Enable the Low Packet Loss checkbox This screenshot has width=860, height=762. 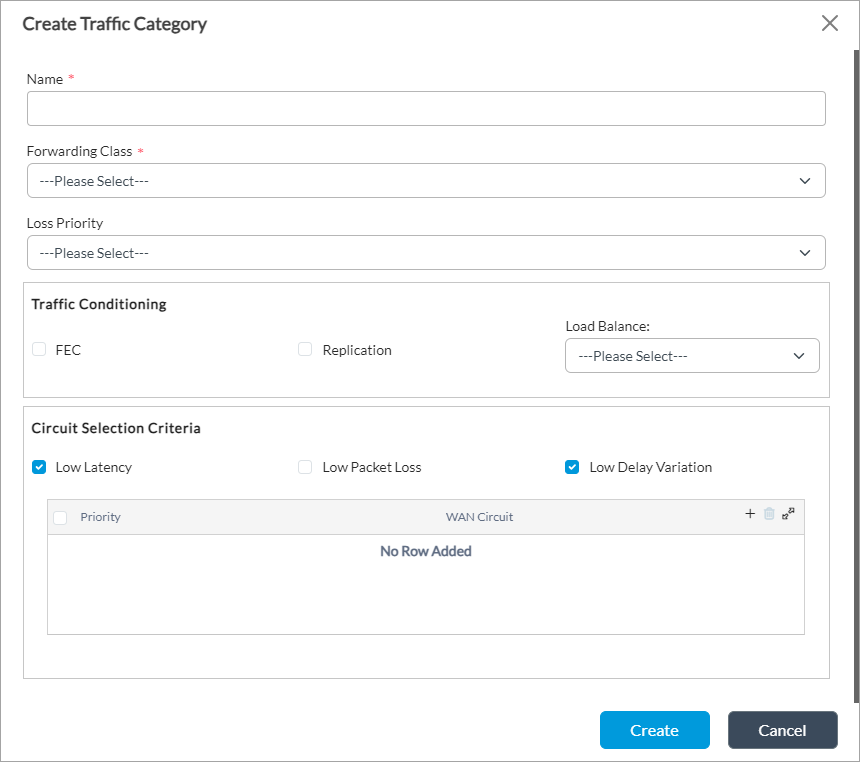[x=304, y=467]
